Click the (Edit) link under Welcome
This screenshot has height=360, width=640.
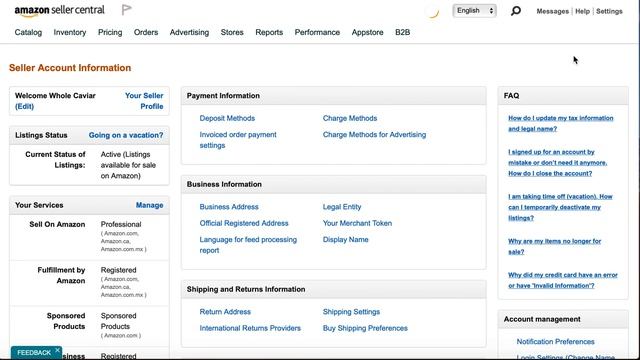click(x=24, y=107)
